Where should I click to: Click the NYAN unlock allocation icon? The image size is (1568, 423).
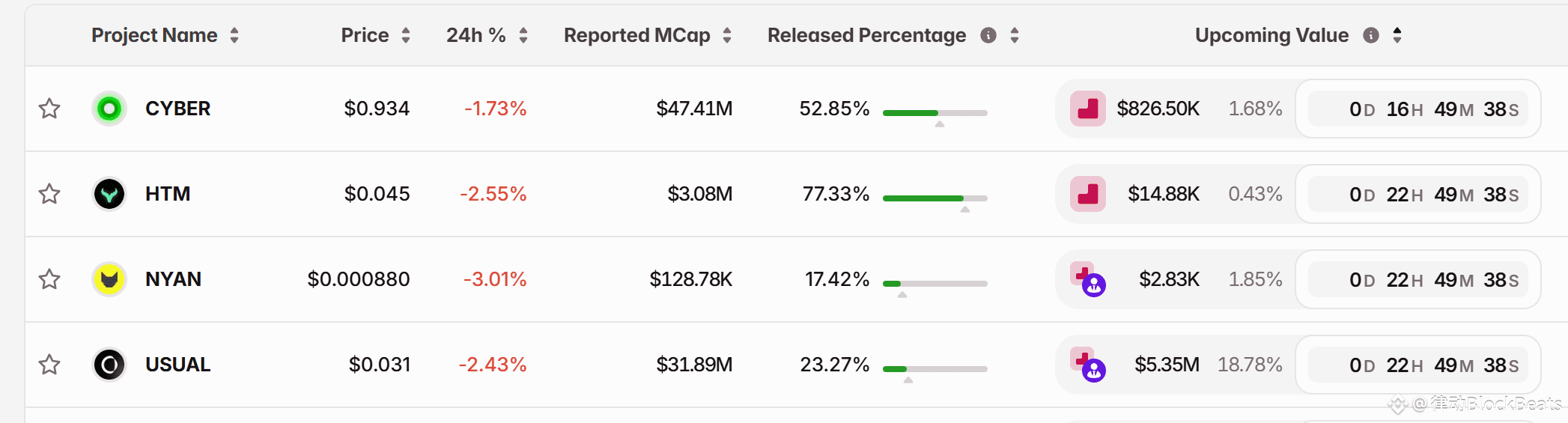click(x=1088, y=279)
